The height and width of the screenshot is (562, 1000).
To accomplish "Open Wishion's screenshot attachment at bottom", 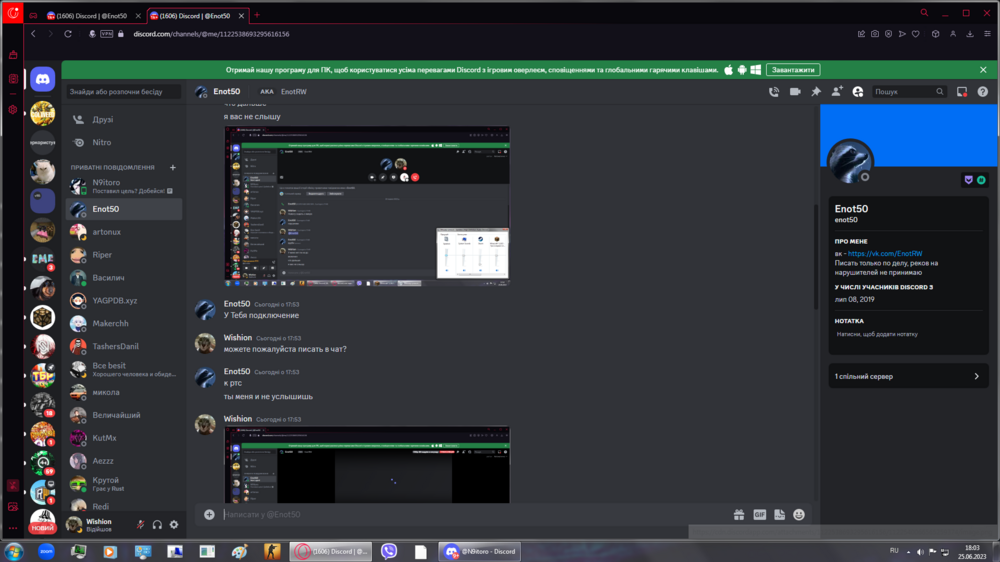I will coord(367,465).
